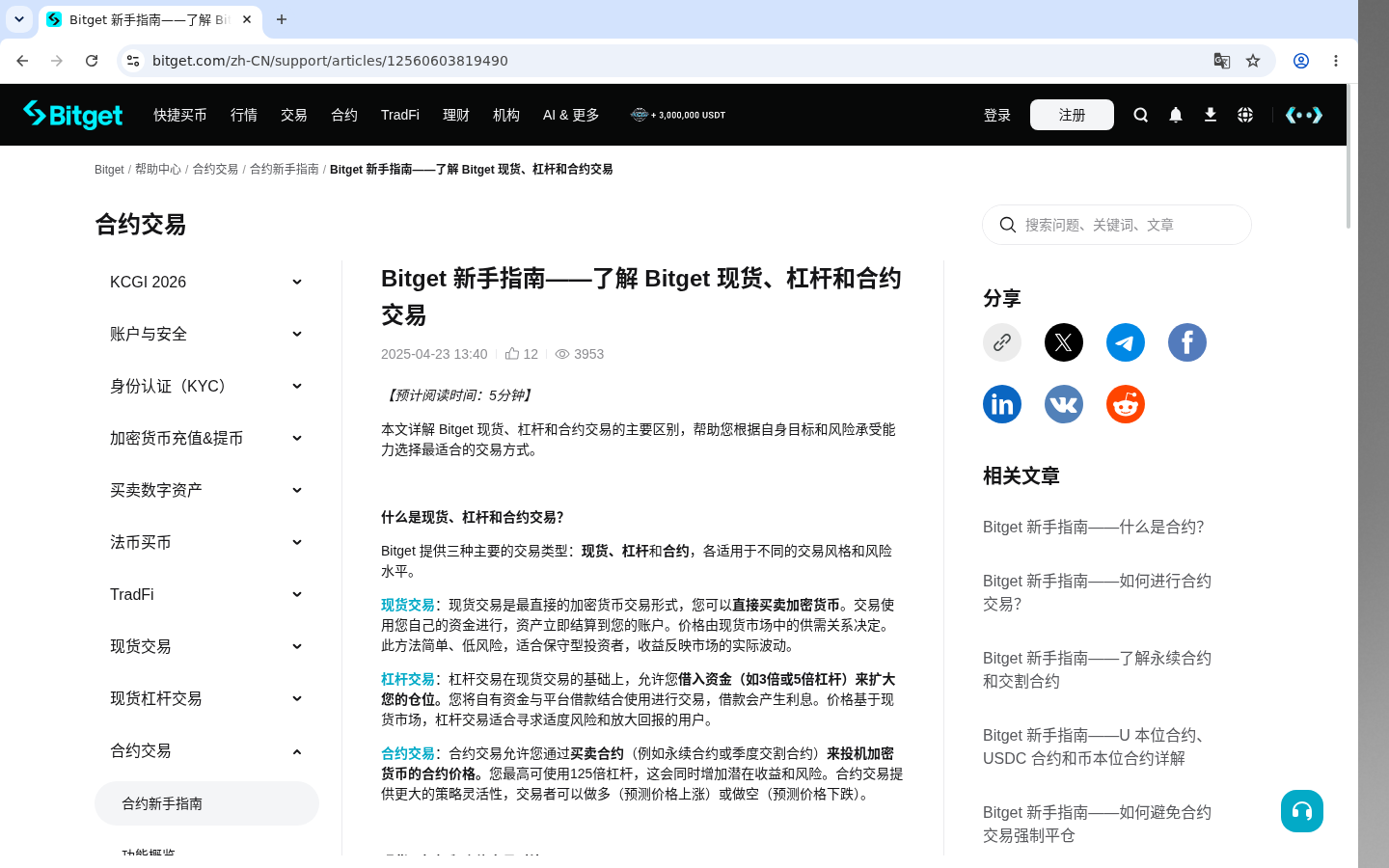Expand the 加密货币充值&提币 section
Screen dimensions: 1389x868
(206, 438)
